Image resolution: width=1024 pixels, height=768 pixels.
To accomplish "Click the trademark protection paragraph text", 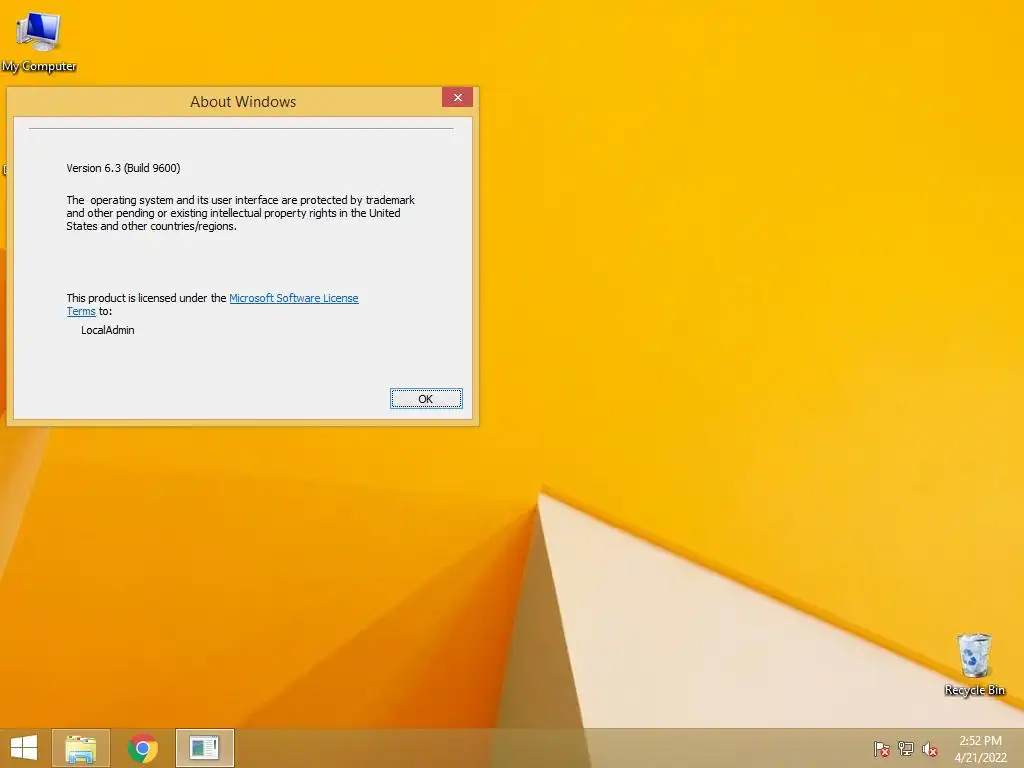I will 240,213.
